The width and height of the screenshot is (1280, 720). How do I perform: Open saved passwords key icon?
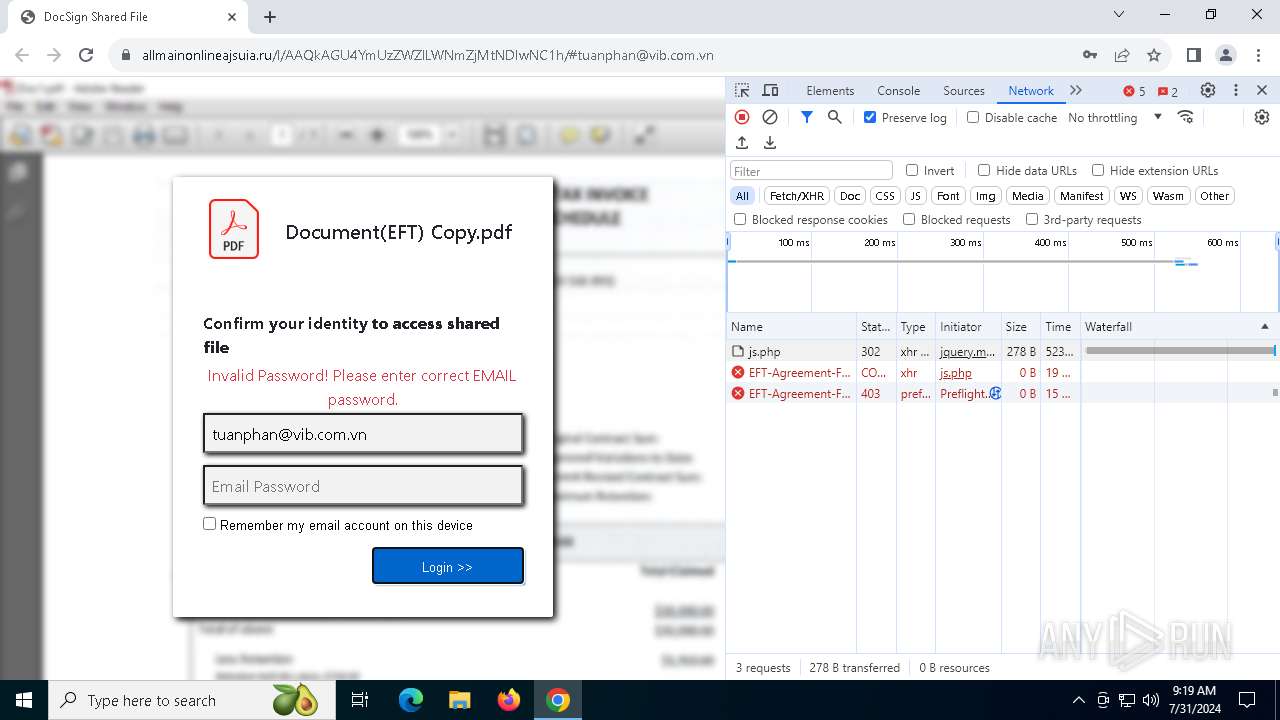[1090, 55]
